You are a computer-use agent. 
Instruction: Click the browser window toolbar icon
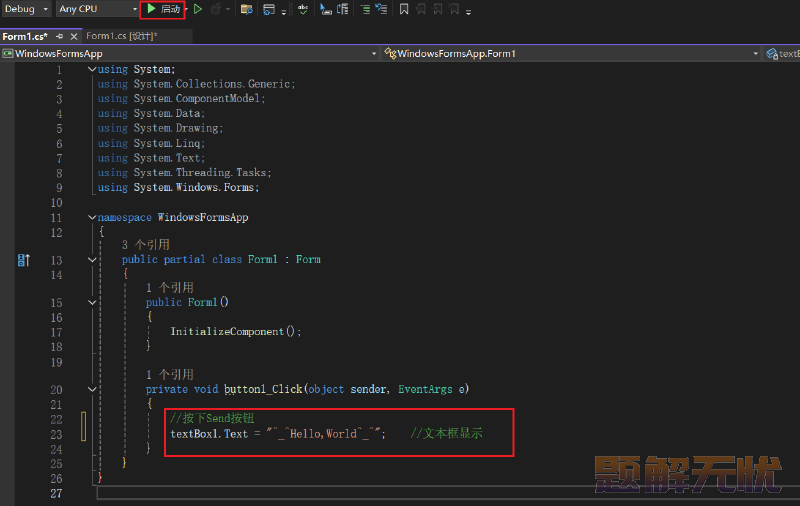[x=269, y=9]
